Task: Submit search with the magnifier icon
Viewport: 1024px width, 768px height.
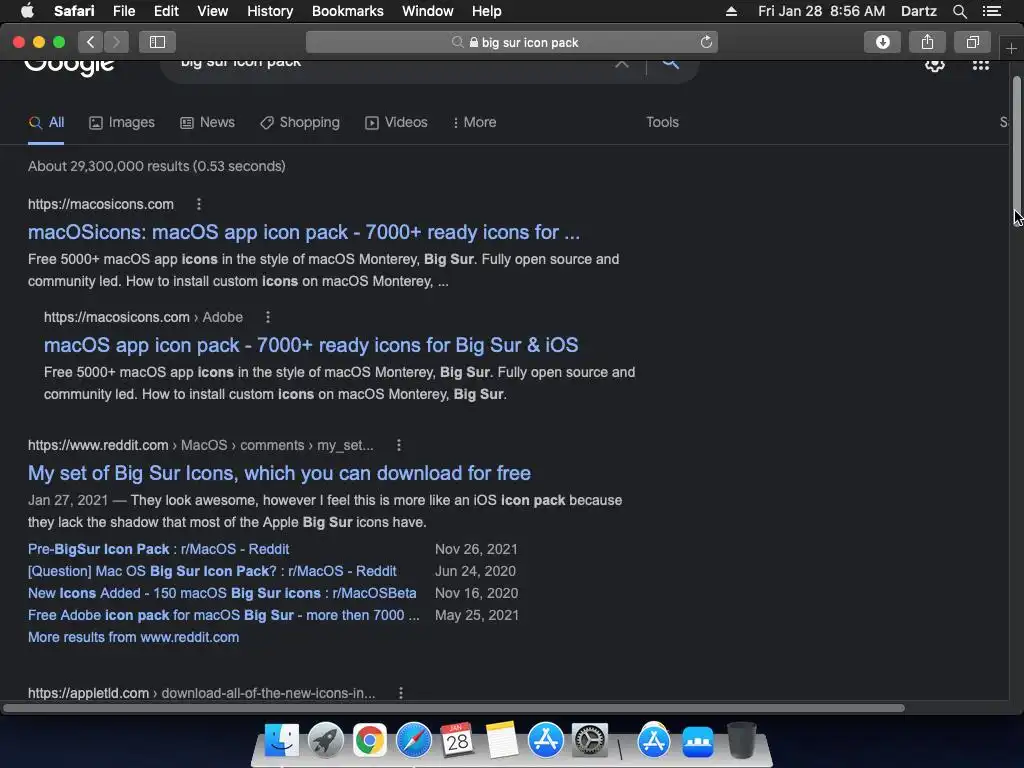Action: pyautogui.click(x=670, y=64)
